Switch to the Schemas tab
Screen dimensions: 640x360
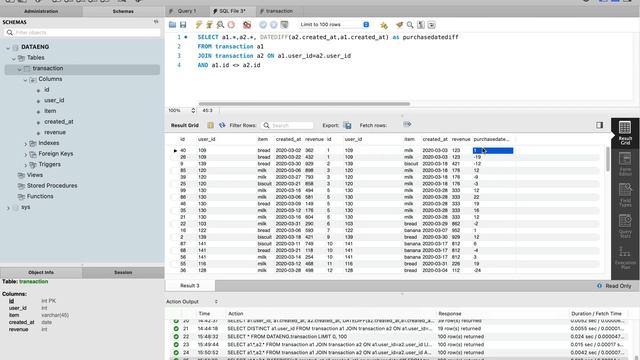[x=123, y=11]
